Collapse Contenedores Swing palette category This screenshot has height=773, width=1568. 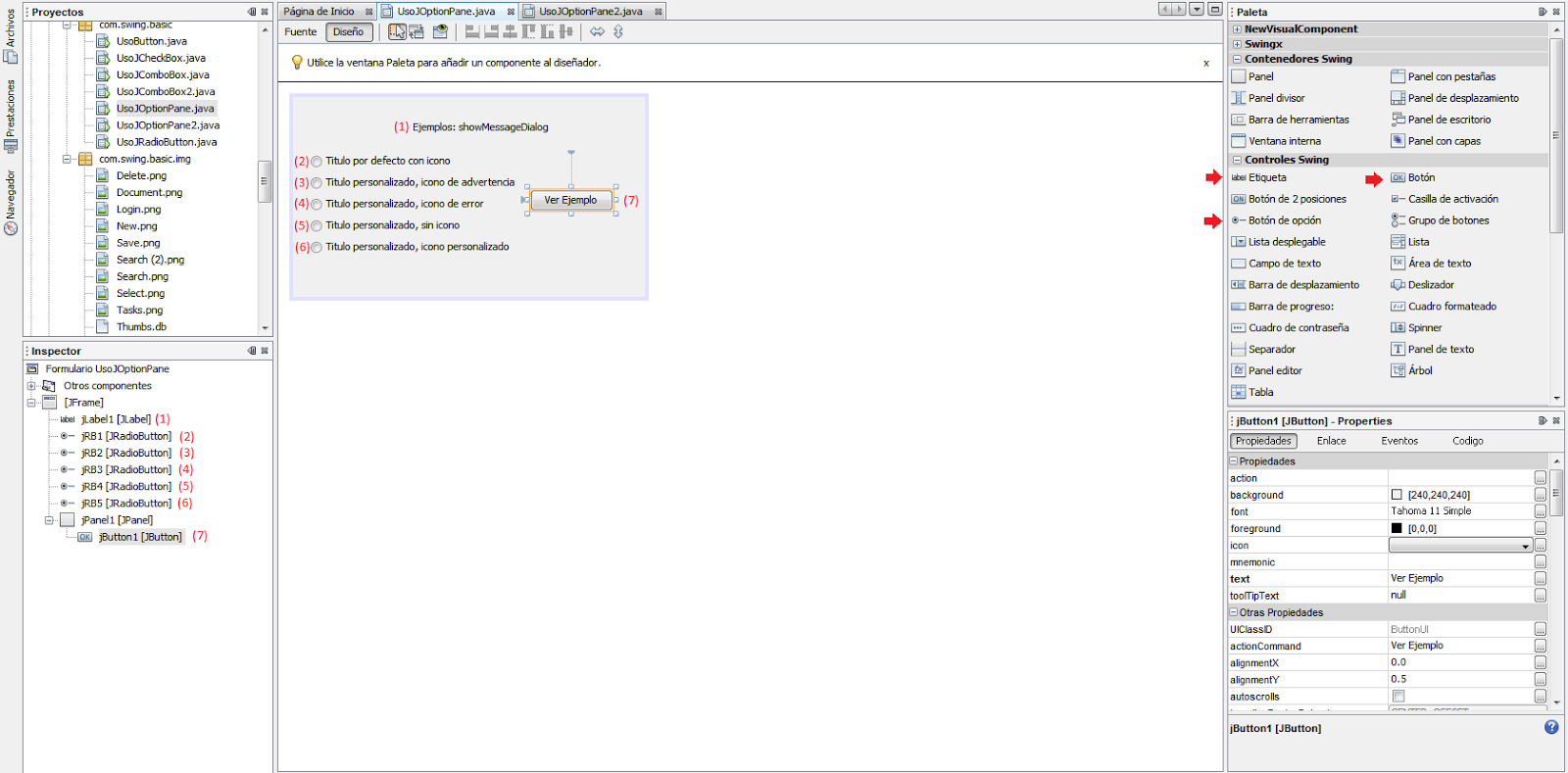coord(1237,59)
